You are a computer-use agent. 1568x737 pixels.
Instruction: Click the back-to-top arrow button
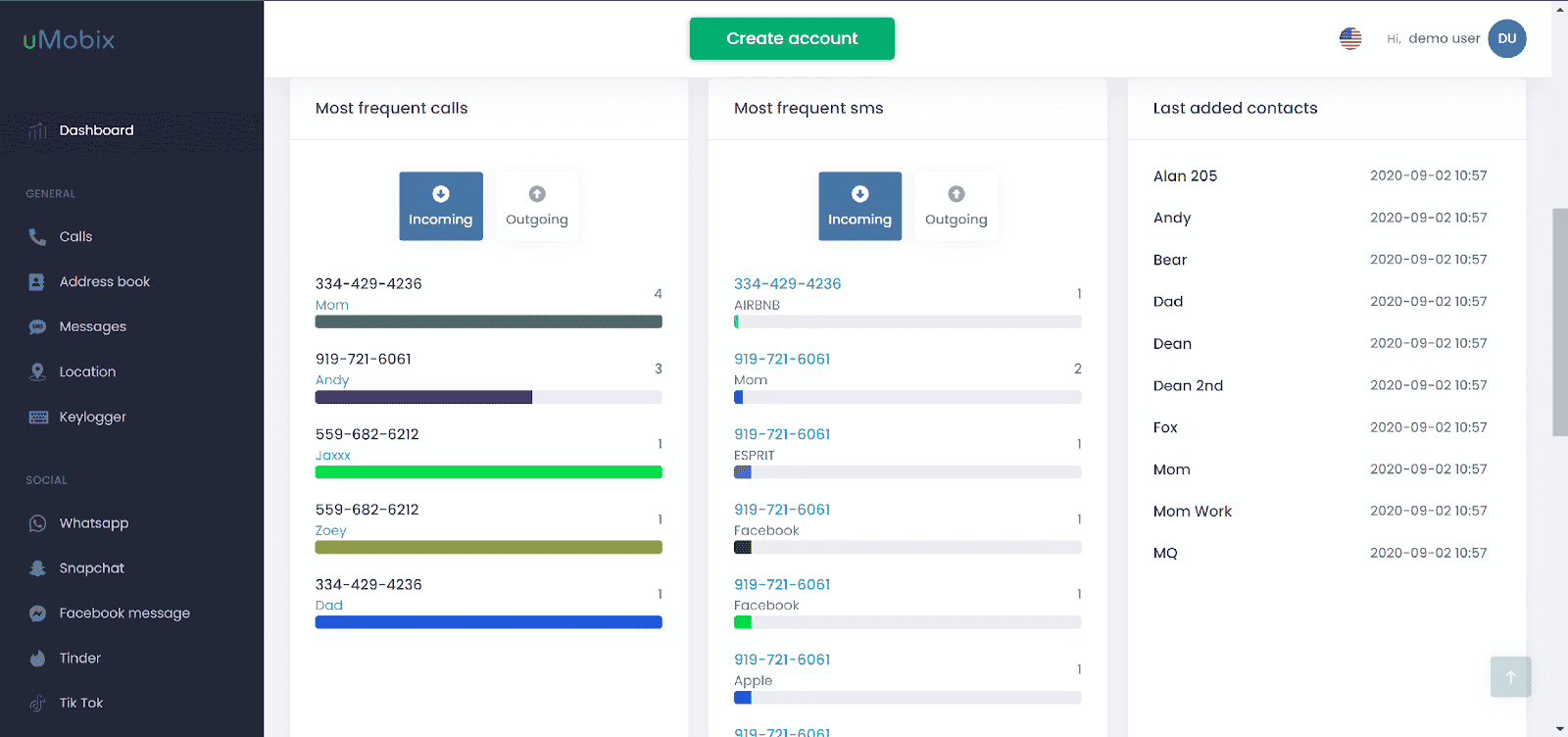pos(1511,676)
